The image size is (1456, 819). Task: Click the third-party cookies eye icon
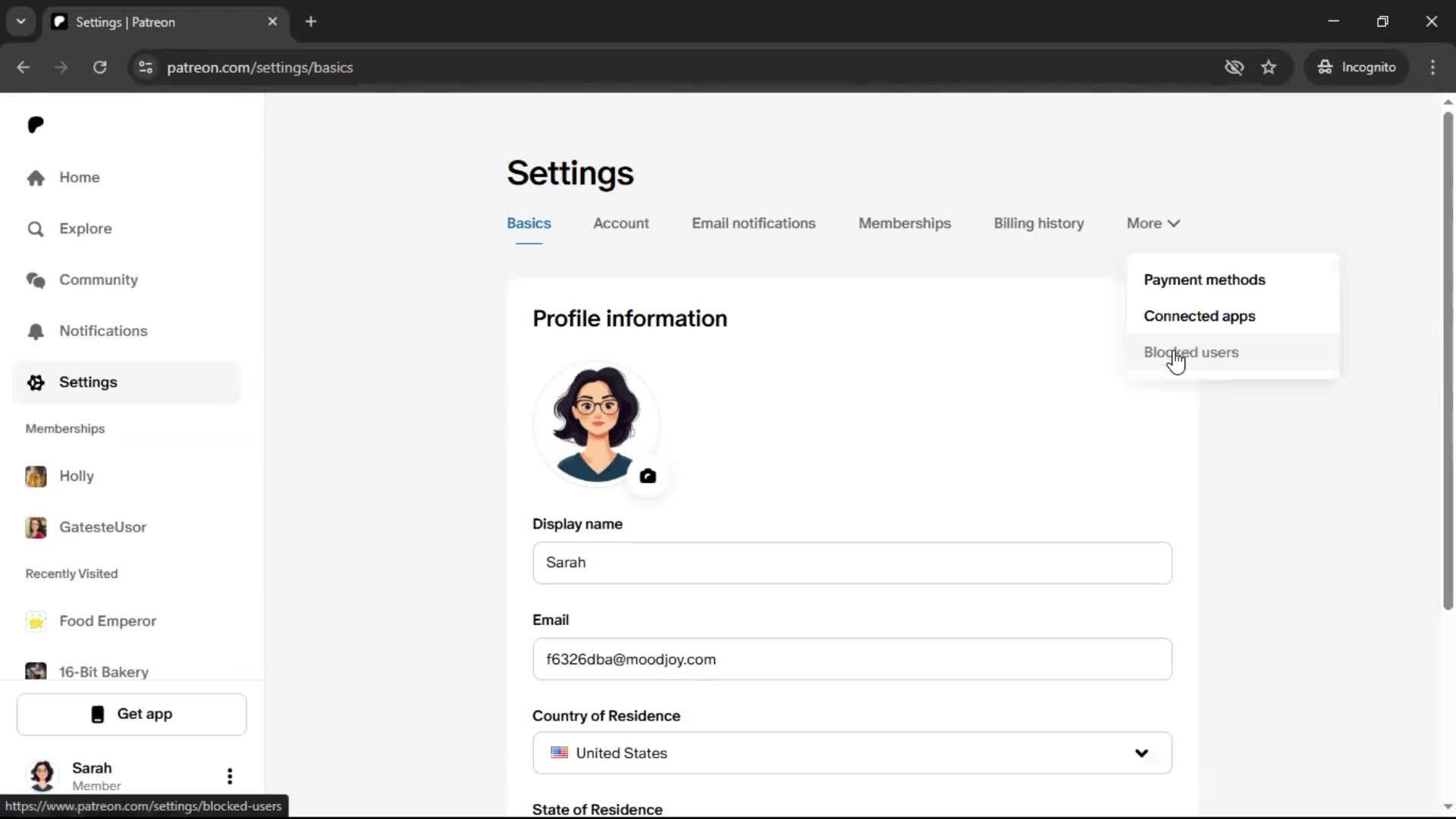coord(1234,67)
